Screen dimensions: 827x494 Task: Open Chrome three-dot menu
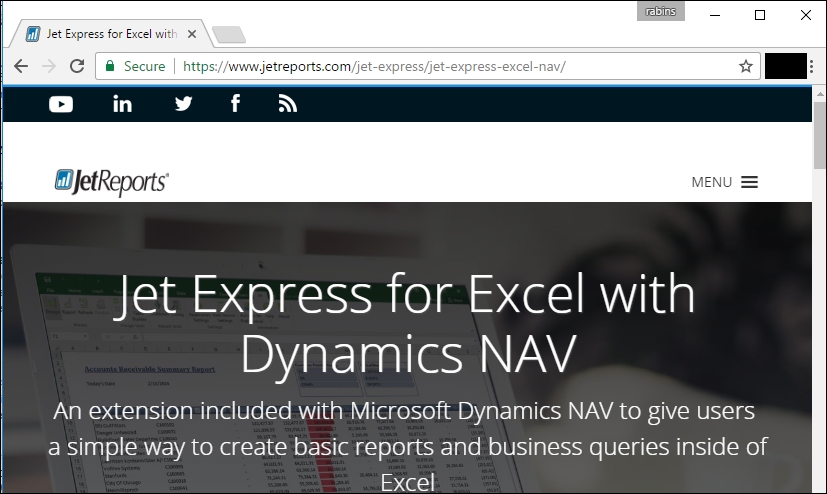pyautogui.click(x=812, y=66)
